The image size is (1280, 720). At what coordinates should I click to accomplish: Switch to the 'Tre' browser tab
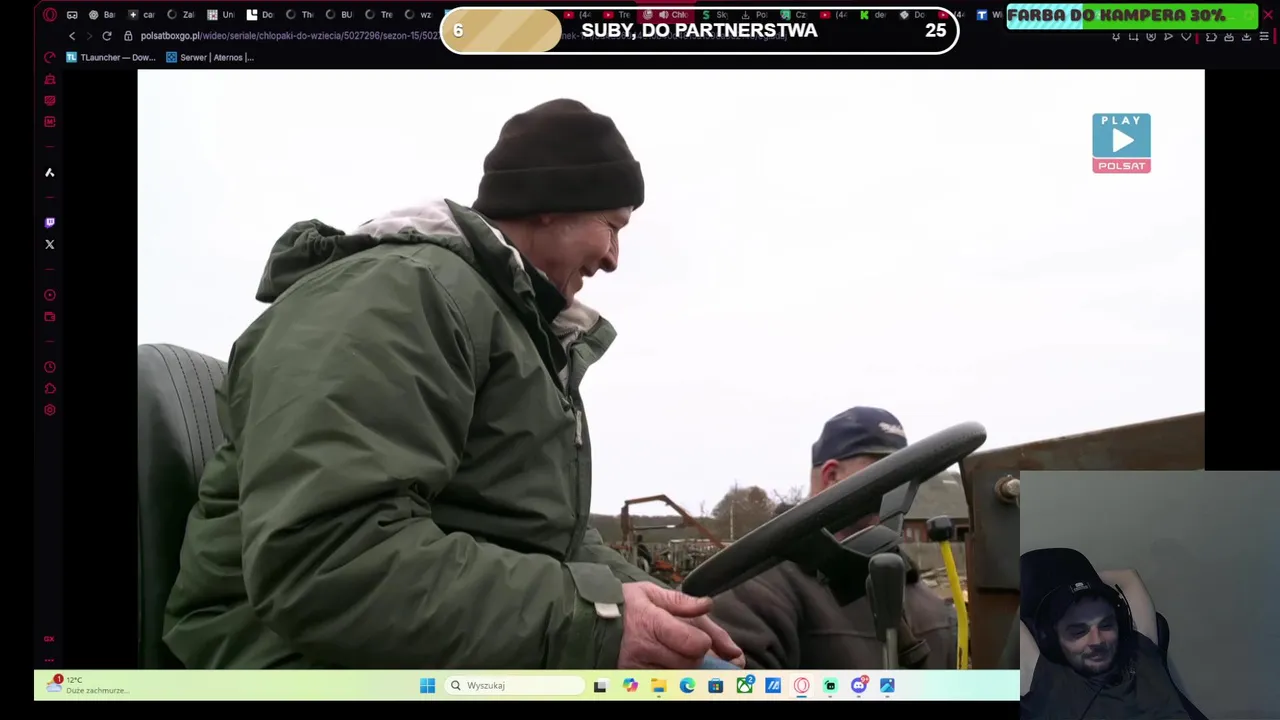(379, 15)
